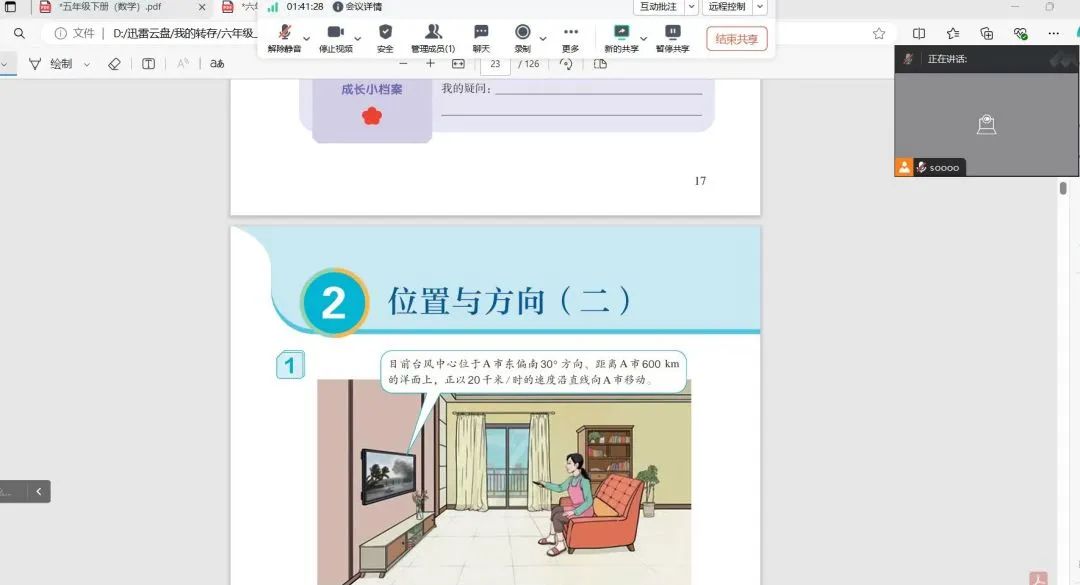Expand the Draw tool dropdown arrow

pos(87,64)
